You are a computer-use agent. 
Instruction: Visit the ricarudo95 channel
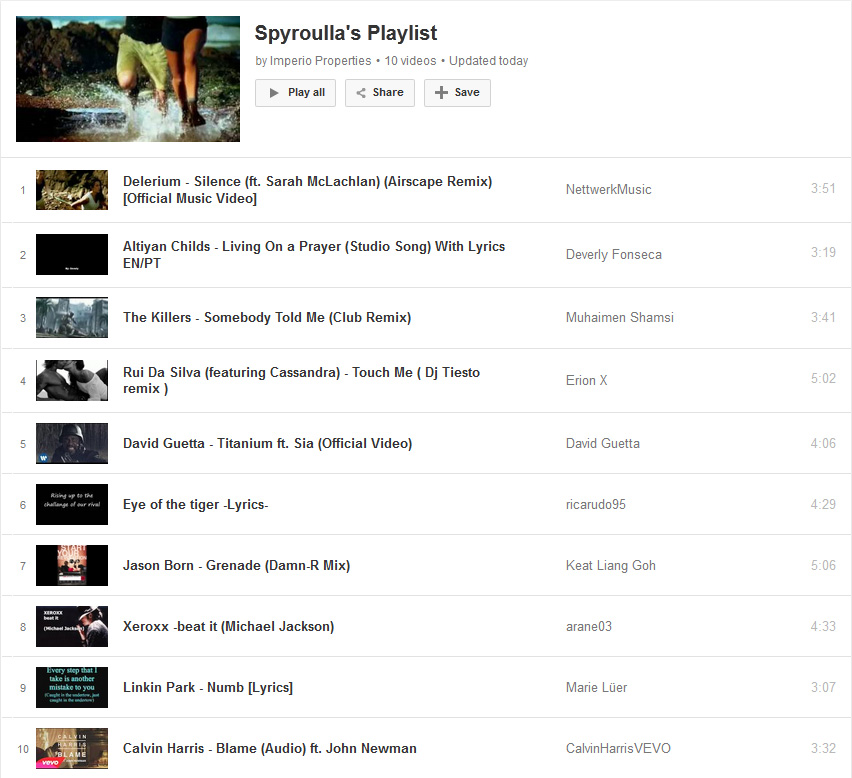596,504
